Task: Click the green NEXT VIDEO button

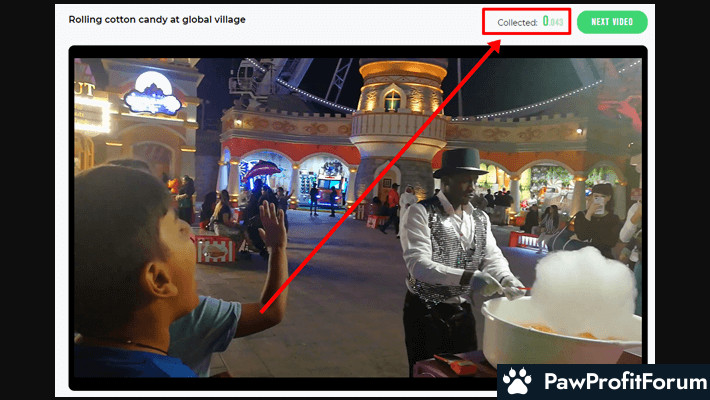Action: [x=612, y=22]
